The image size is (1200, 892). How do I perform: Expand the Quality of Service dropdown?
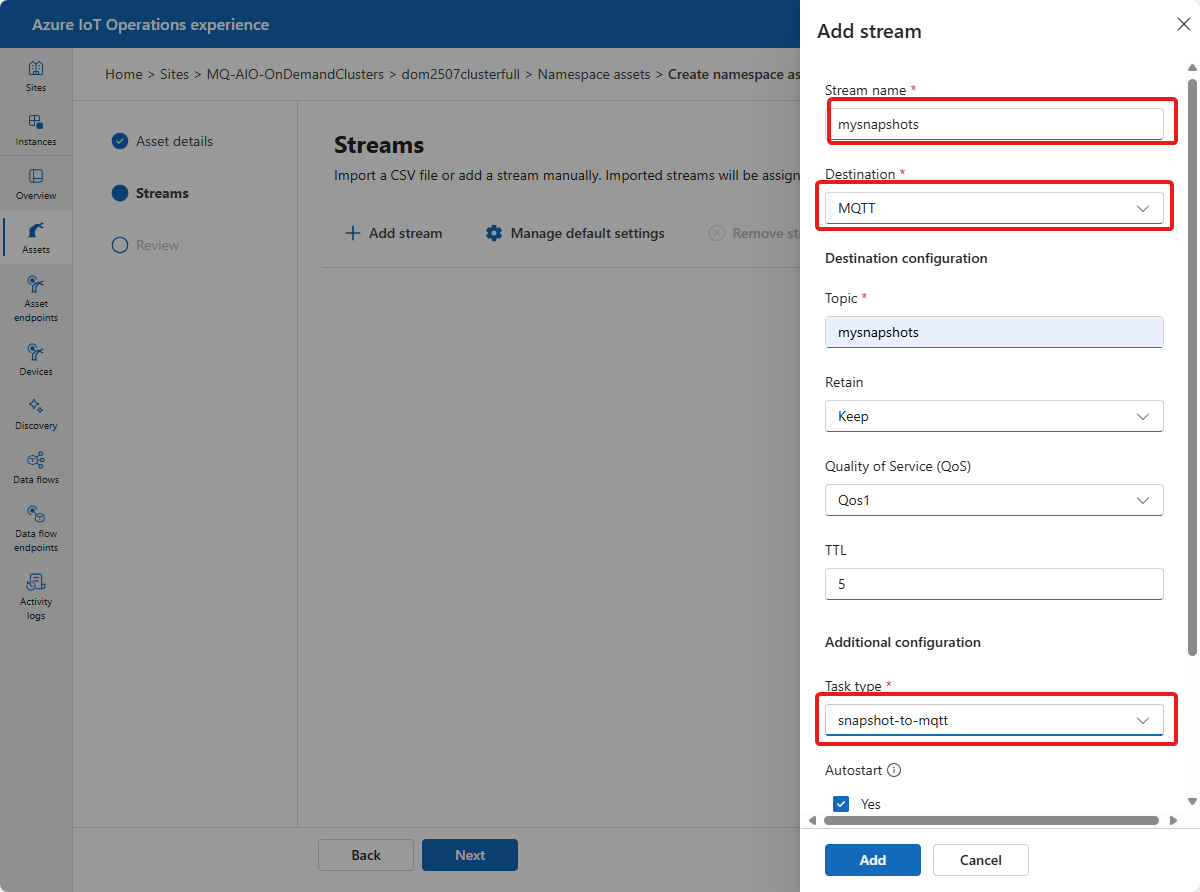(x=994, y=500)
